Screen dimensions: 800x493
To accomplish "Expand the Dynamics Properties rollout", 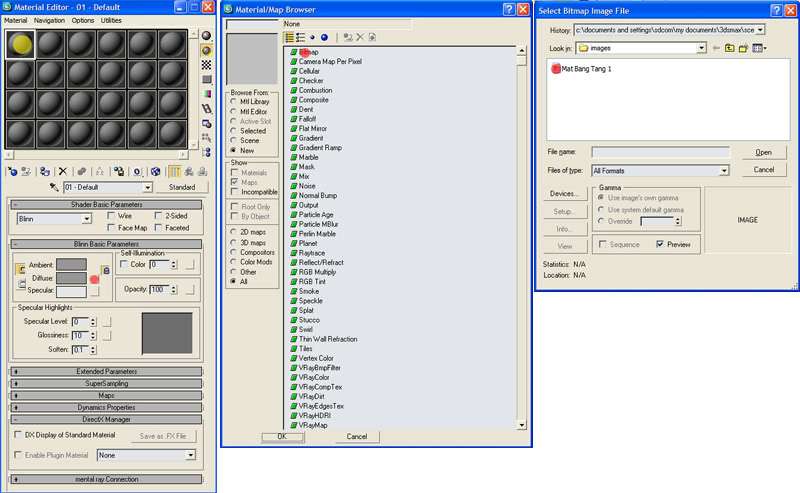I will click(x=106, y=407).
